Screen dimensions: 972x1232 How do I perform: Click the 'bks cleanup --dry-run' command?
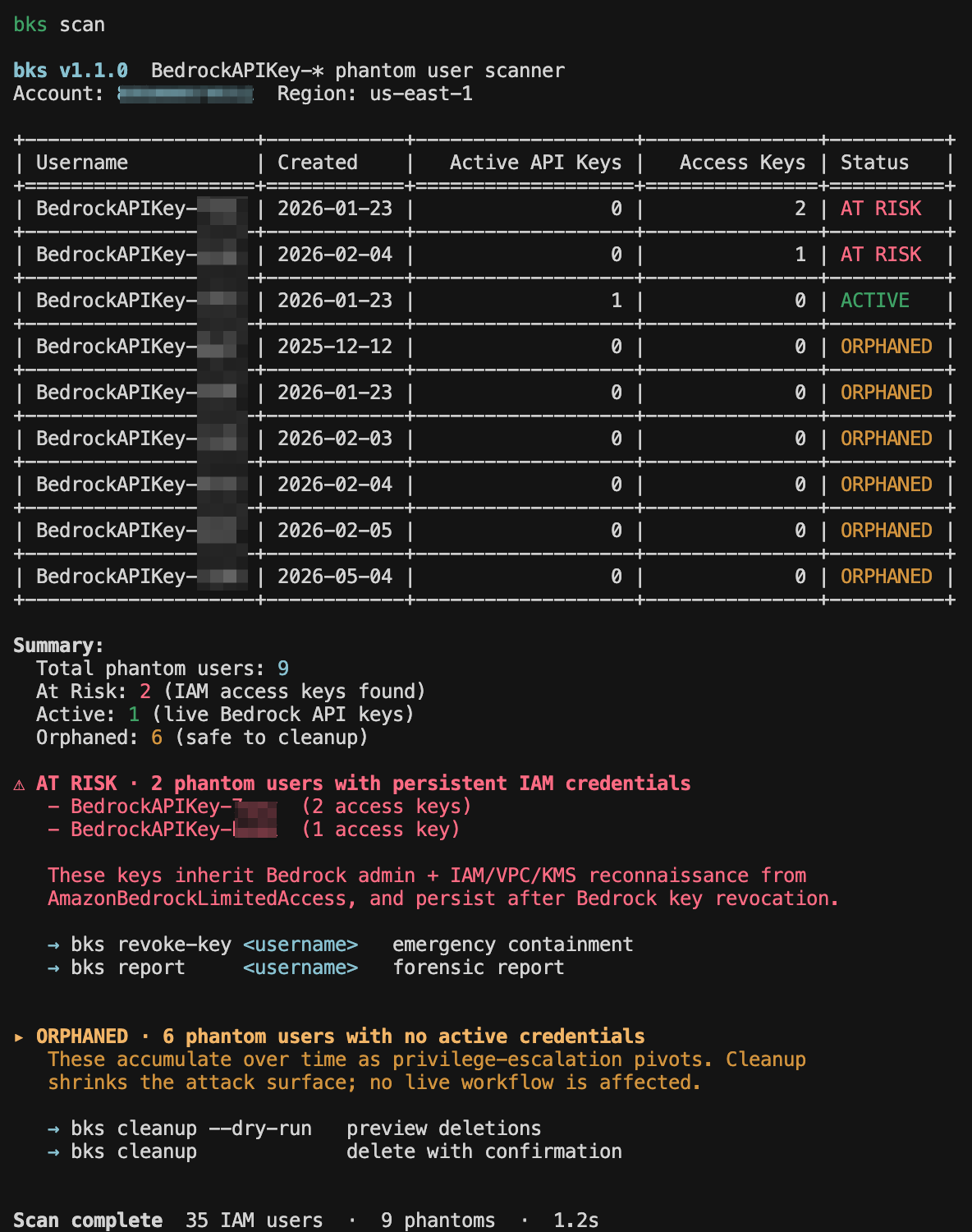coord(191,1129)
